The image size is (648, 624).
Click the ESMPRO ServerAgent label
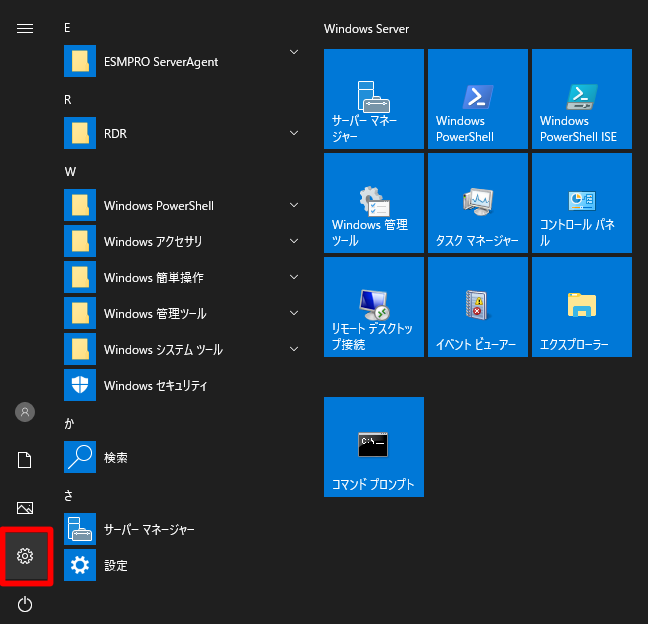pos(161,62)
